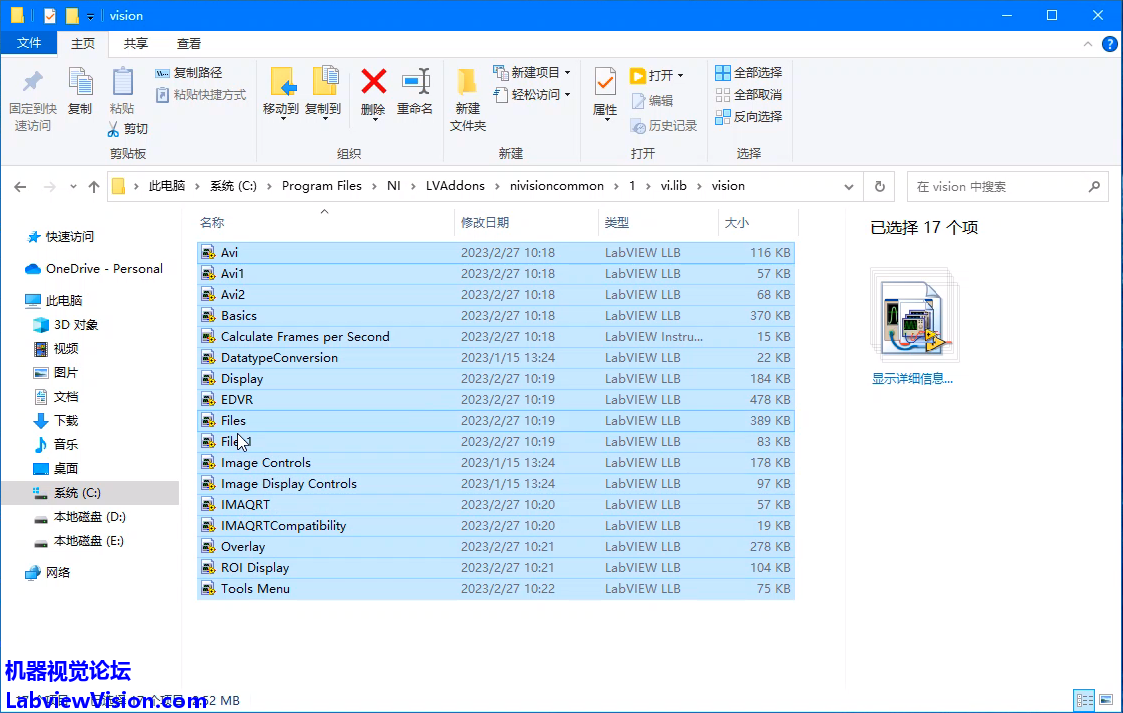The width and height of the screenshot is (1123, 713).
Task: Sort by the Name column header
Action: pos(324,223)
